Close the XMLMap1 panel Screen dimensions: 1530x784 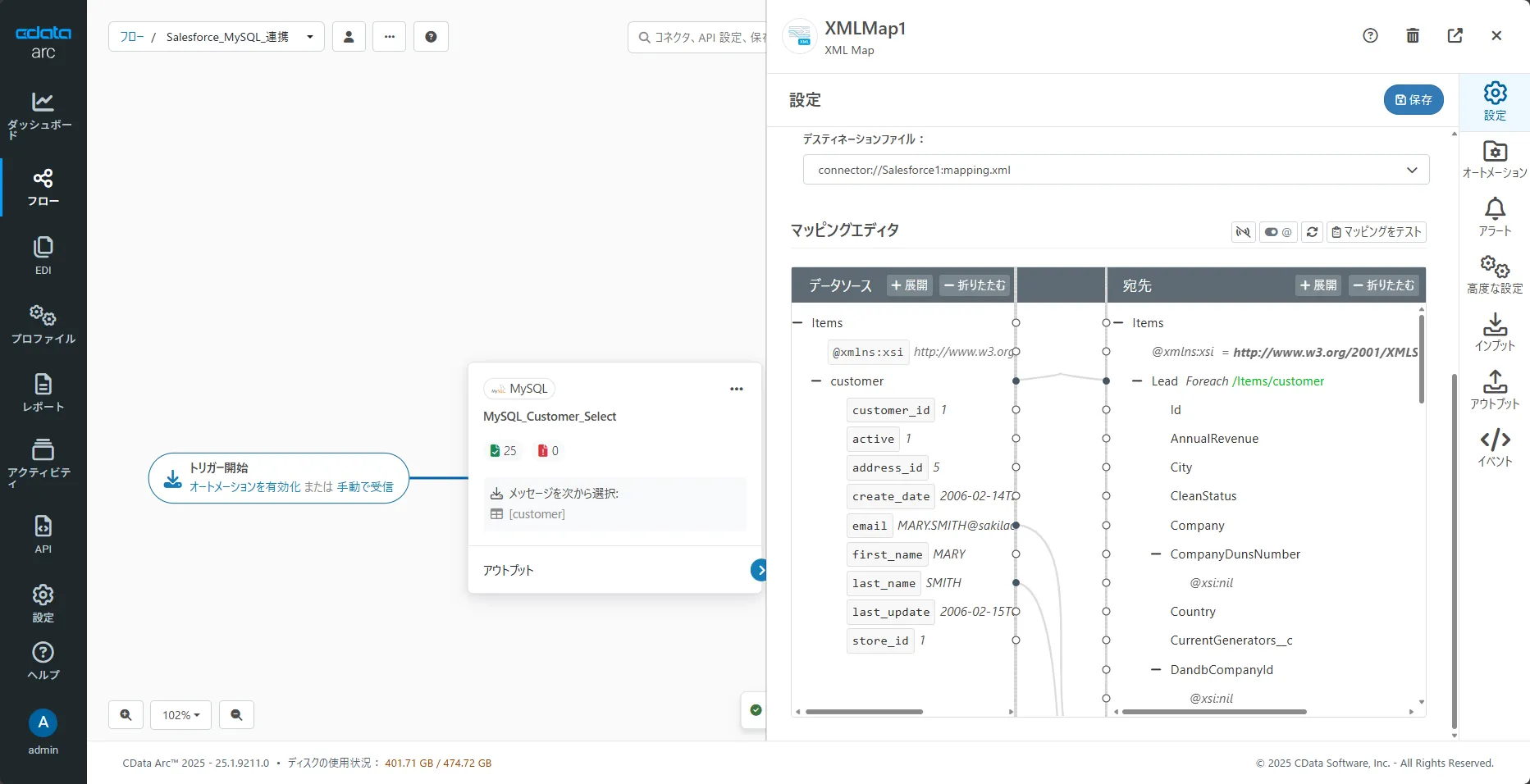[1496, 35]
